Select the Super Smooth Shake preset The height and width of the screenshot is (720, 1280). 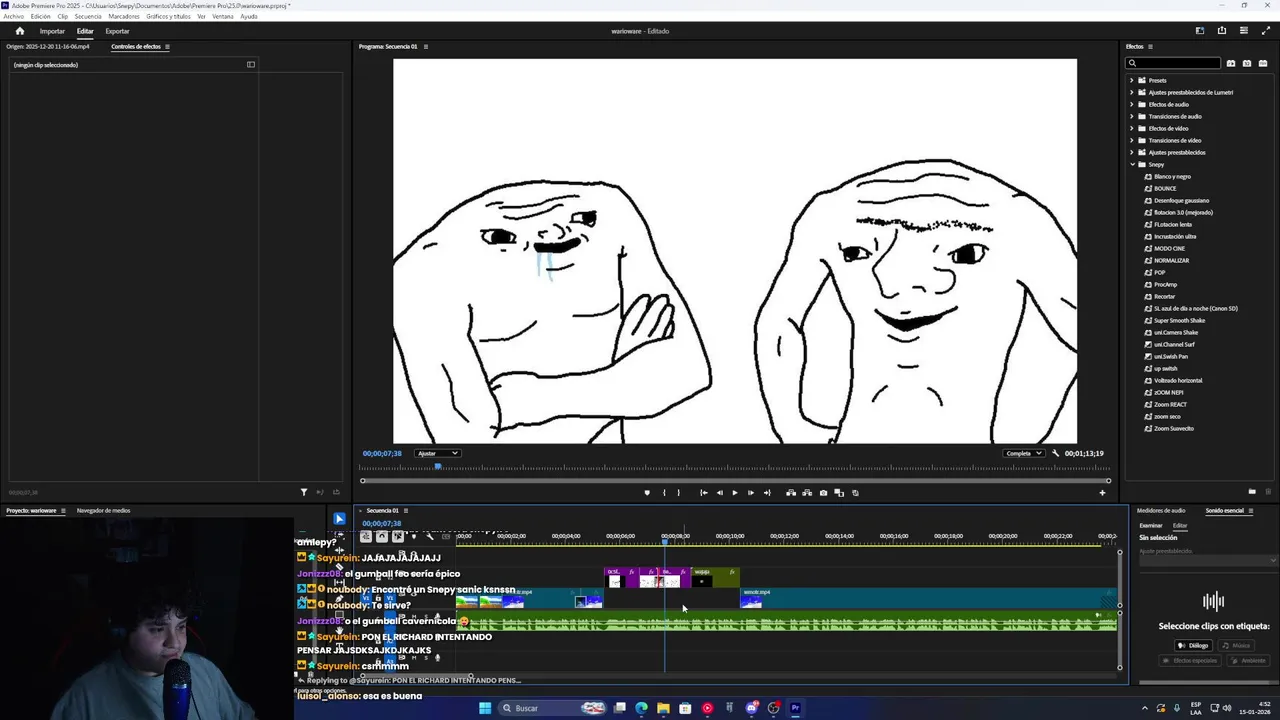pyautogui.click(x=1179, y=320)
